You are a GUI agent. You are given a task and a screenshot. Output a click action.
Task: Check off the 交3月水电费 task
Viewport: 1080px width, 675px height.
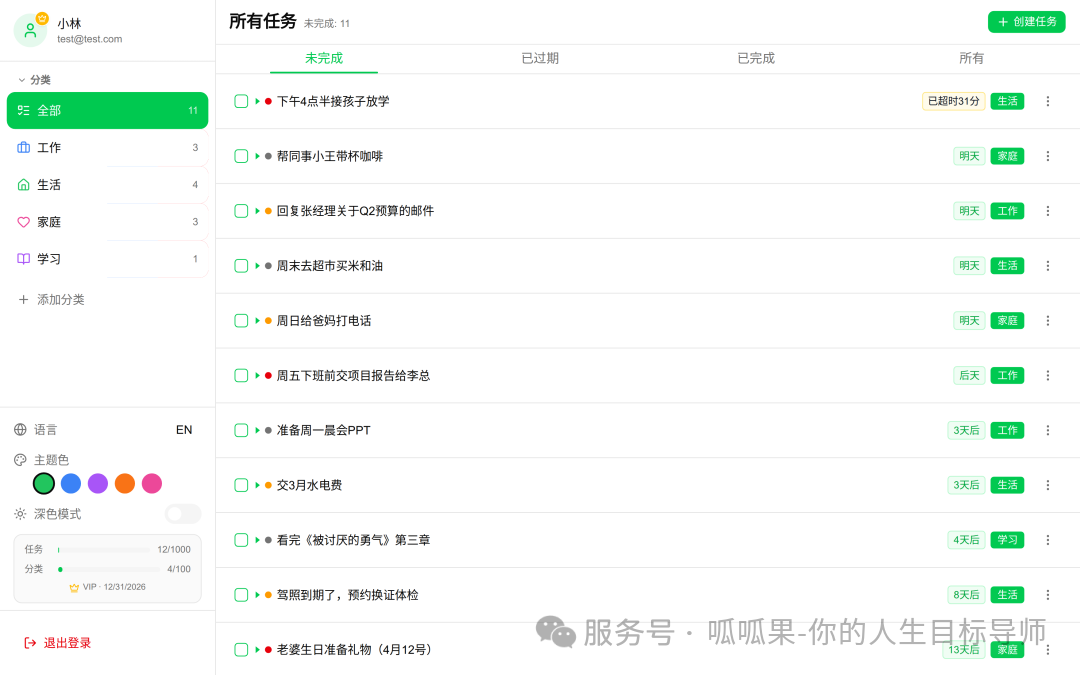point(241,485)
